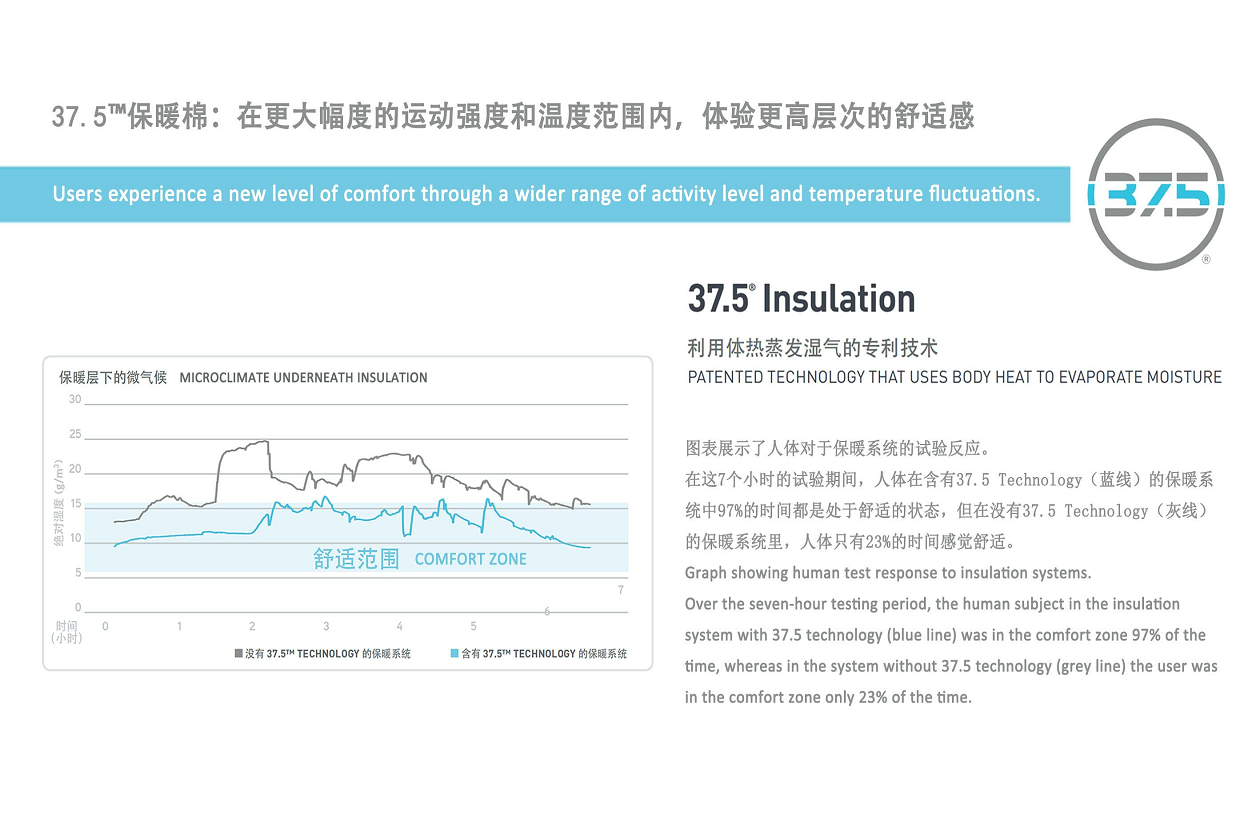Click the line beginning "统中97%的时间都是处于舒适的状态"

pos(946,511)
